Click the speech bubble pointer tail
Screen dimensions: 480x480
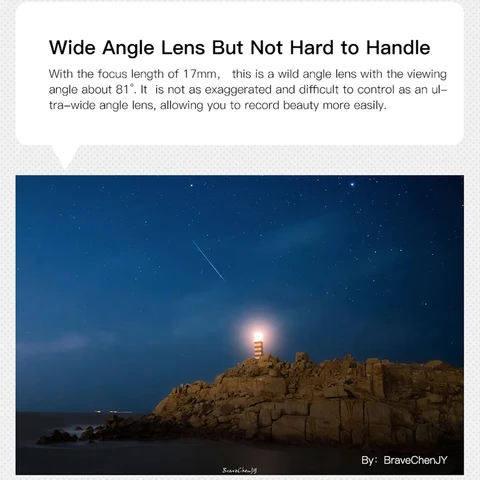pyautogui.click(x=65, y=157)
